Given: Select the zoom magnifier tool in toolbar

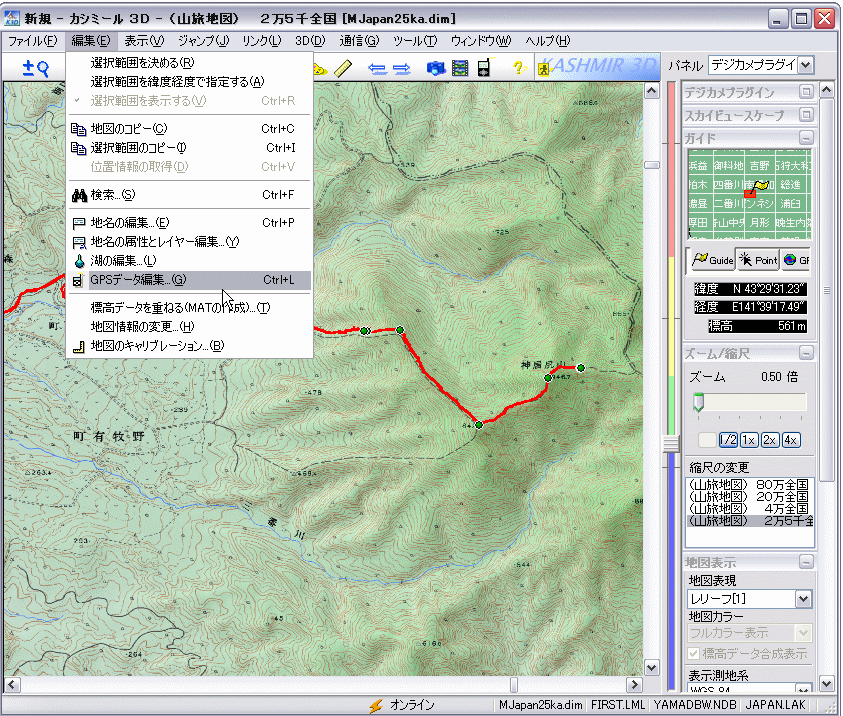Looking at the screenshot, I should coord(35,68).
